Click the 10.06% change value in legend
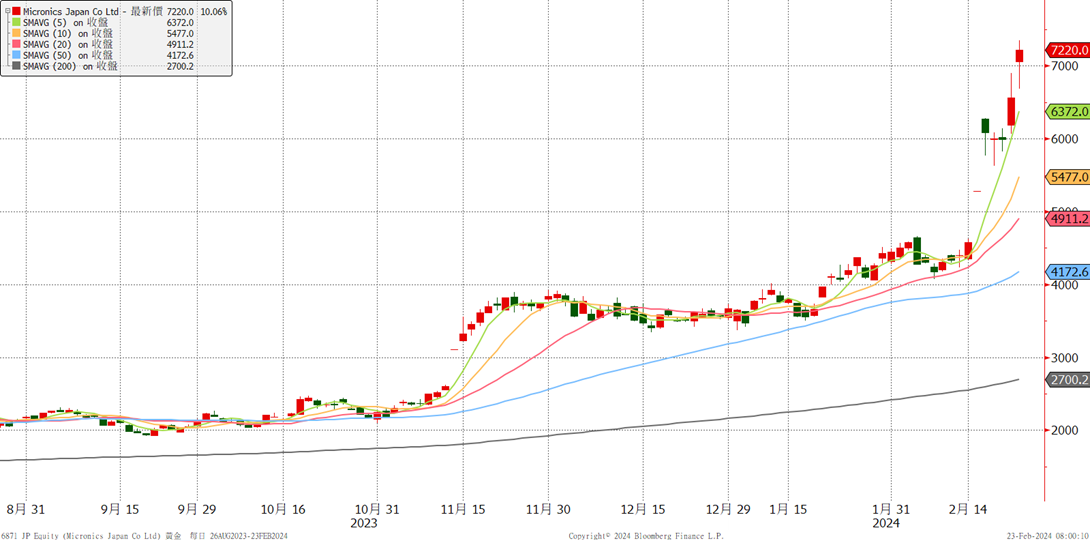This screenshot has height=541, width=1090. (x=213, y=12)
